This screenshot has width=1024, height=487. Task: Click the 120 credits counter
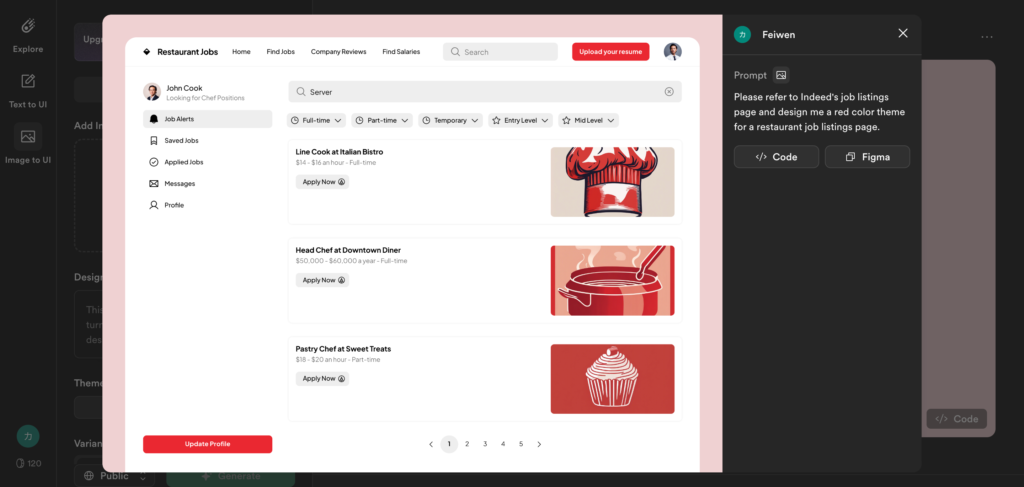click(x=28, y=463)
